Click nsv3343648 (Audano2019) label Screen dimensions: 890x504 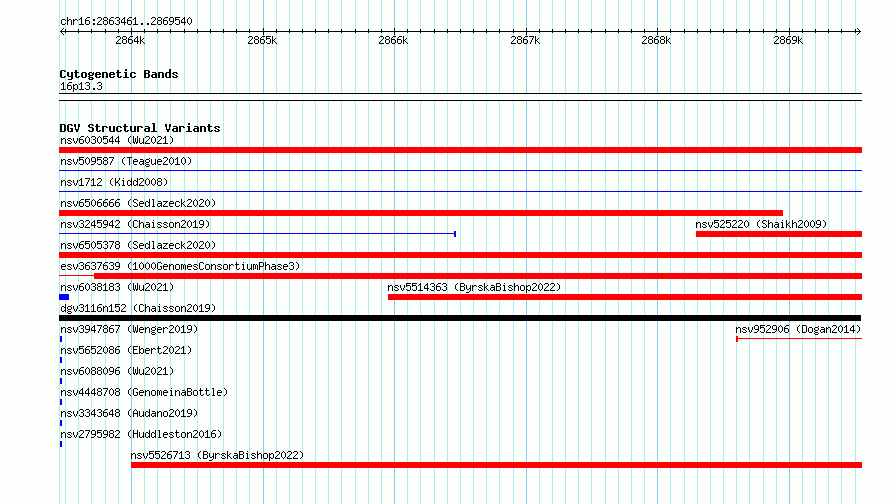pyautogui.click(x=129, y=413)
